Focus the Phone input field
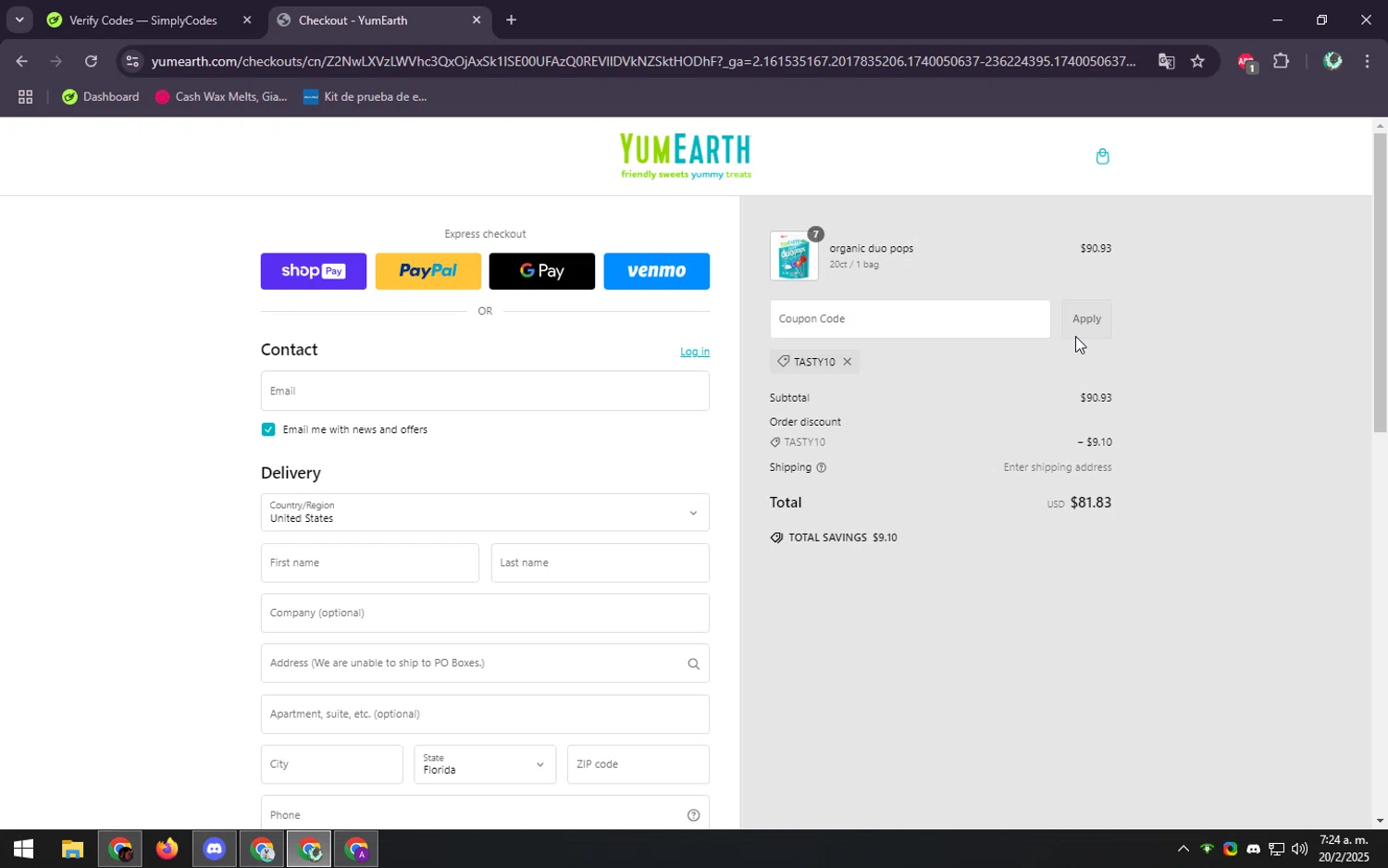The height and width of the screenshot is (868, 1388). tap(485, 815)
